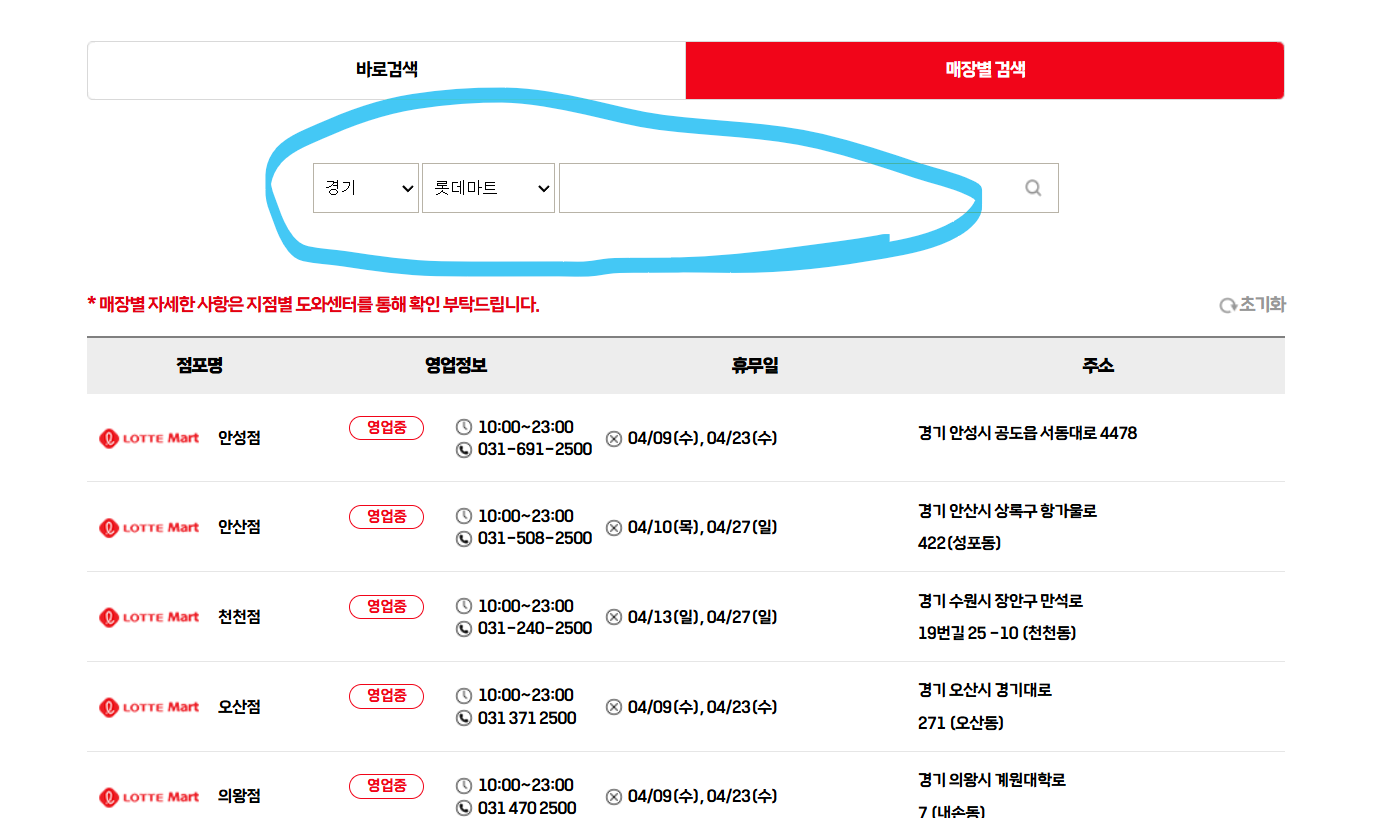
Task: Click the clock icon in 오산점 row
Action: click(464, 695)
